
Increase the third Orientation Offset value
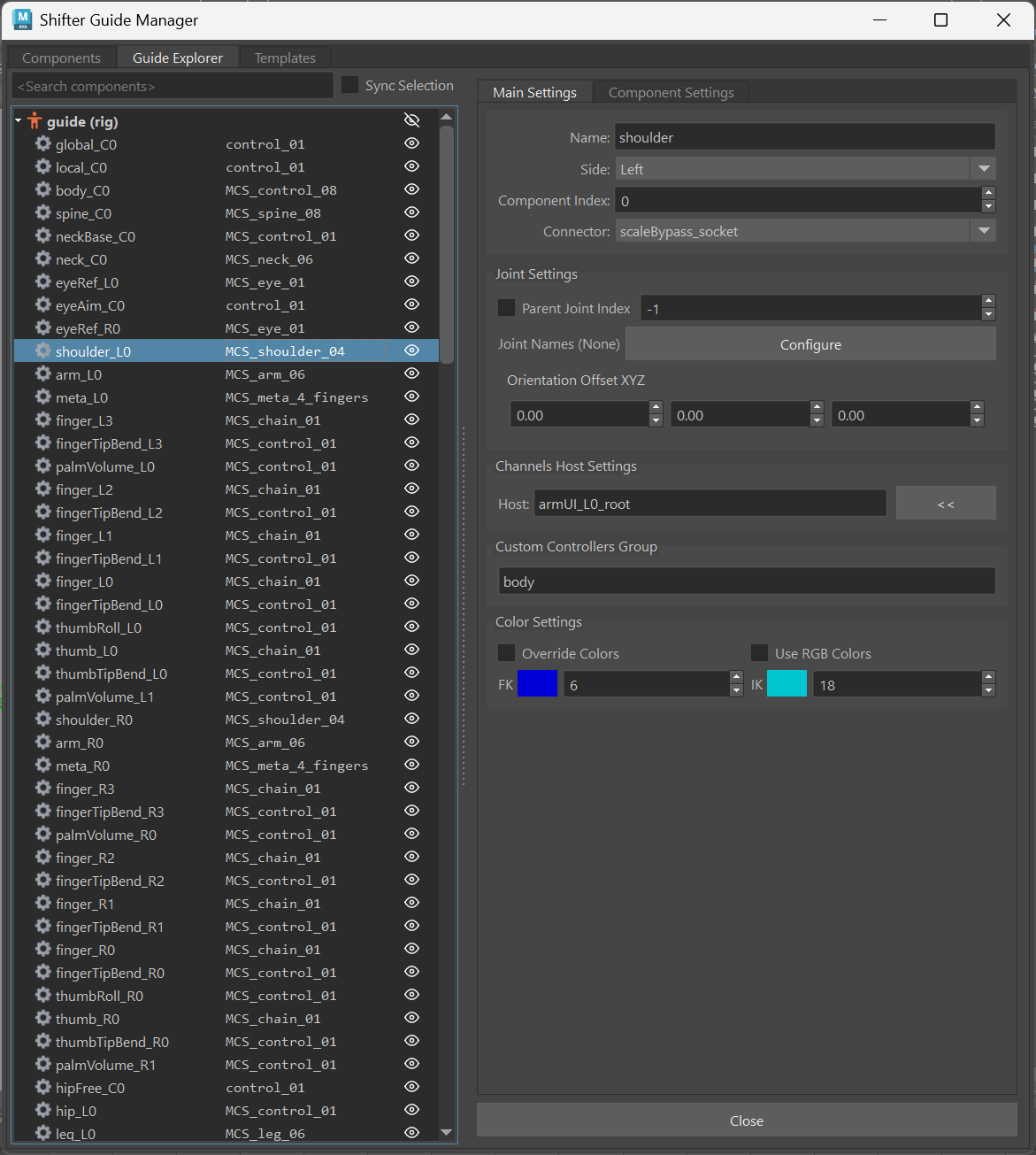(977, 408)
